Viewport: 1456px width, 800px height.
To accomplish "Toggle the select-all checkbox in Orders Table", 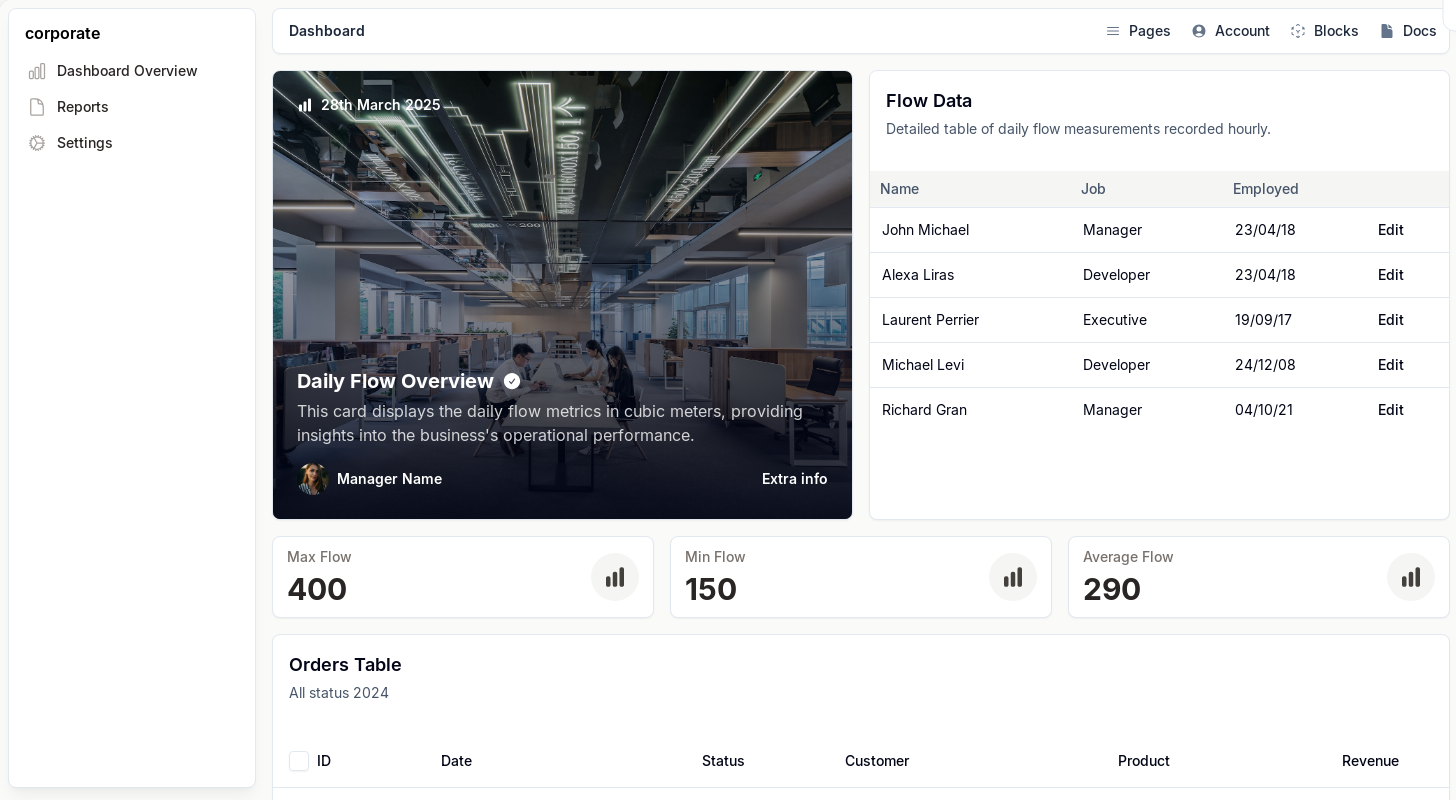I will [x=299, y=761].
